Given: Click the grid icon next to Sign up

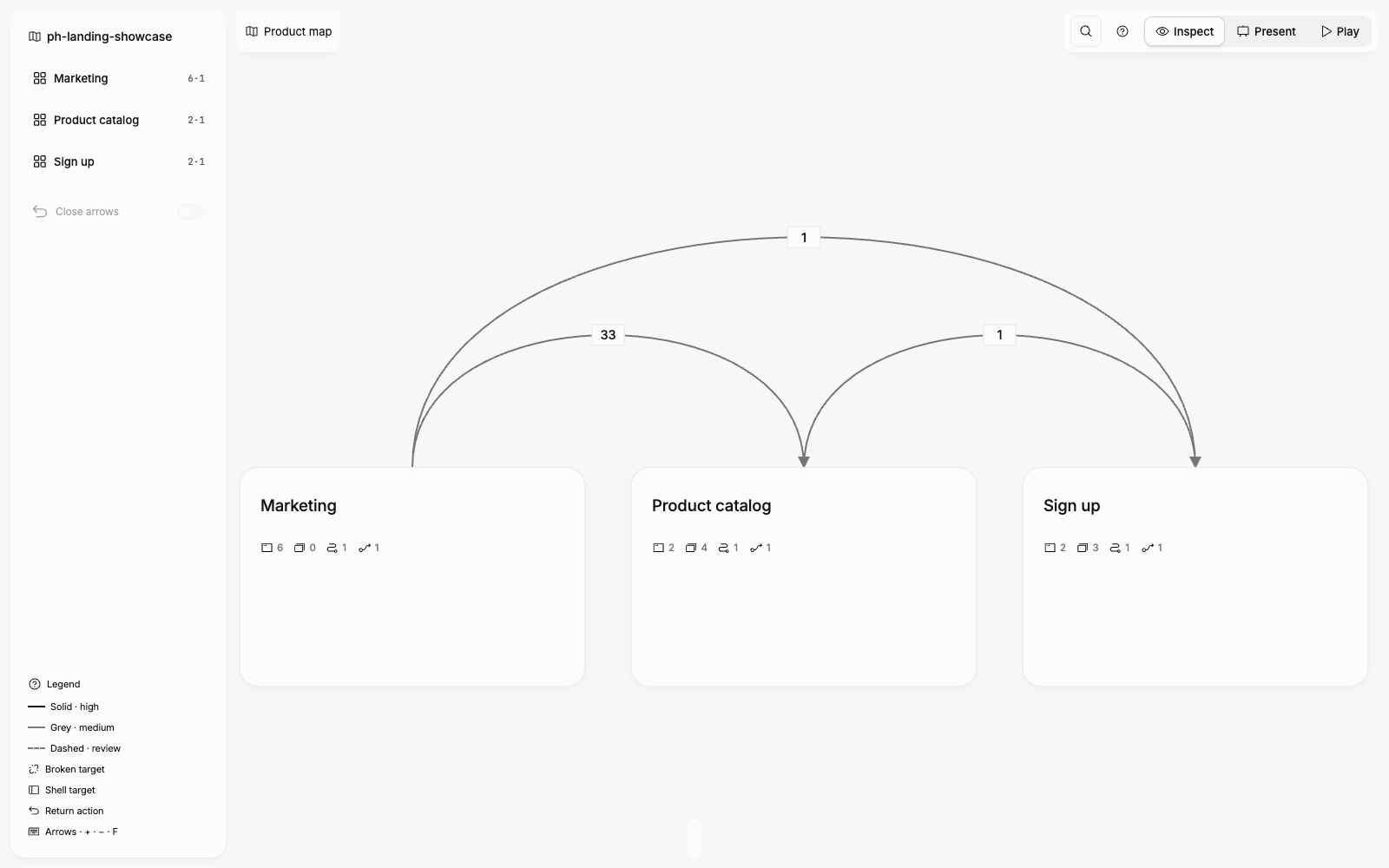Looking at the screenshot, I should (40, 161).
